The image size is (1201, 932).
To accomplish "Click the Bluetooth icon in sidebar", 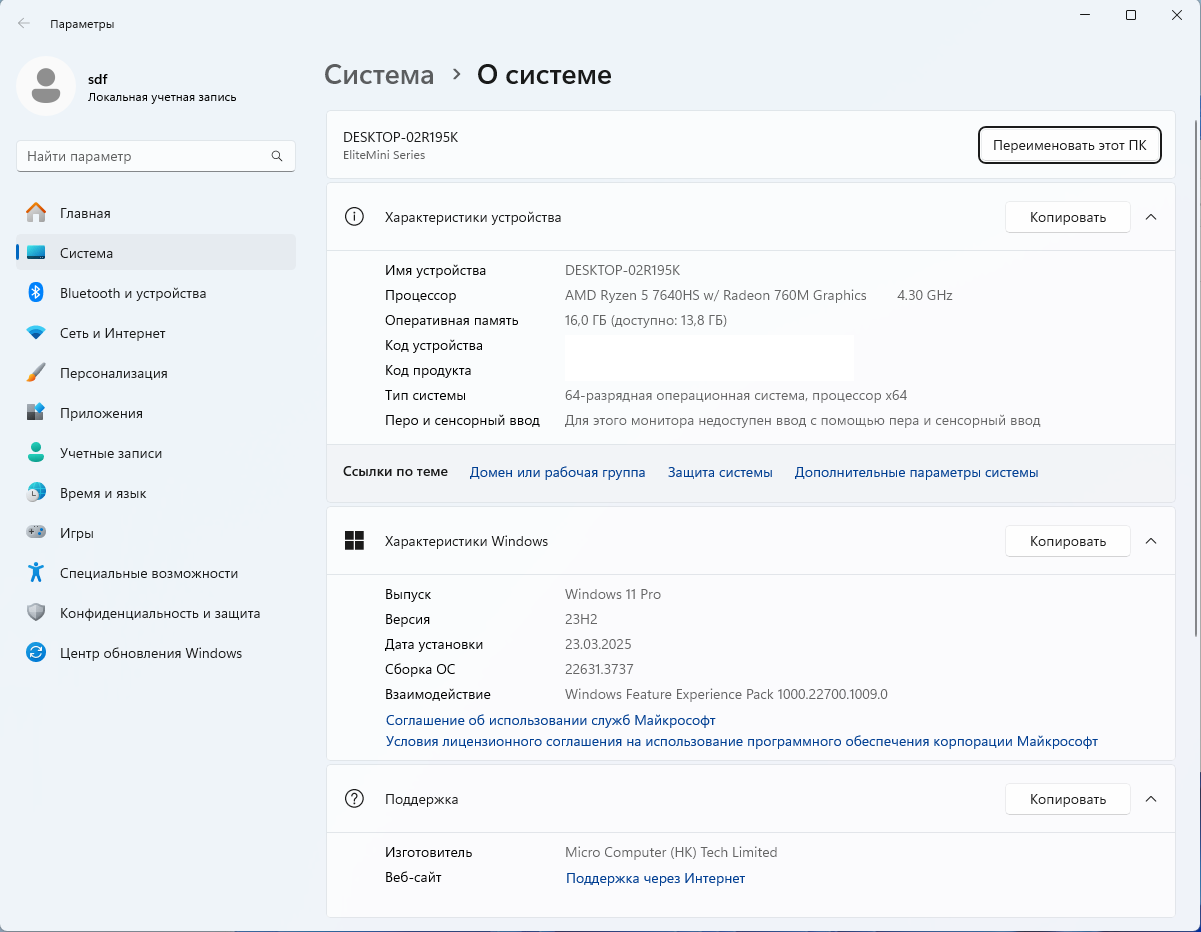I will pyautogui.click(x=36, y=293).
